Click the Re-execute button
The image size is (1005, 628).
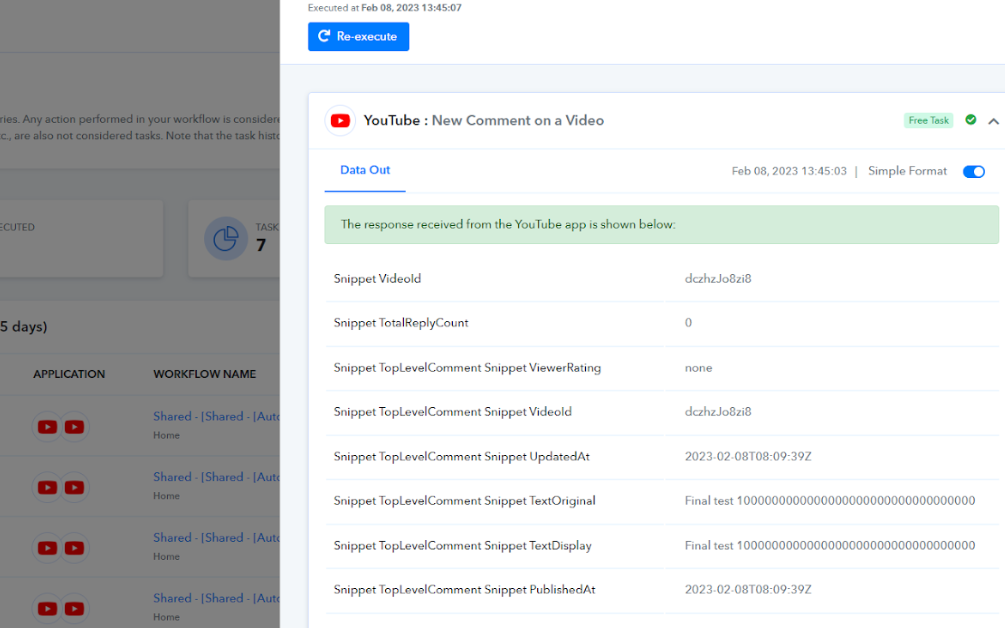(x=358, y=37)
